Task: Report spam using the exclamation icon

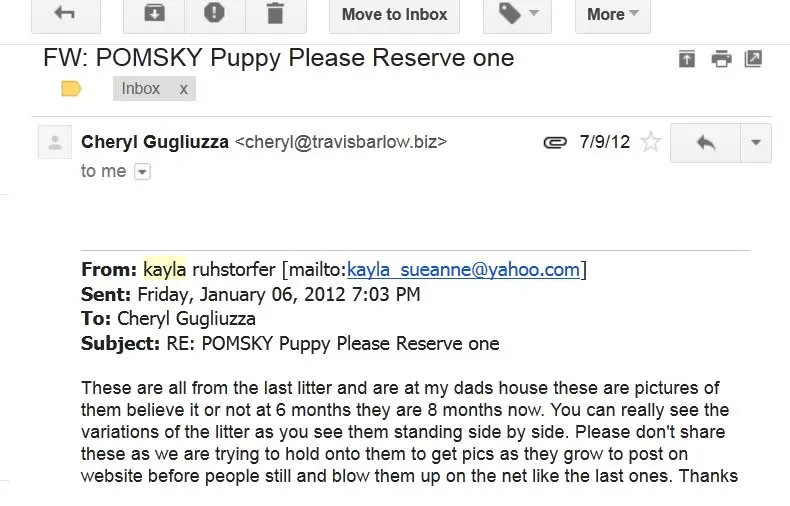Action: coord(215,14)
